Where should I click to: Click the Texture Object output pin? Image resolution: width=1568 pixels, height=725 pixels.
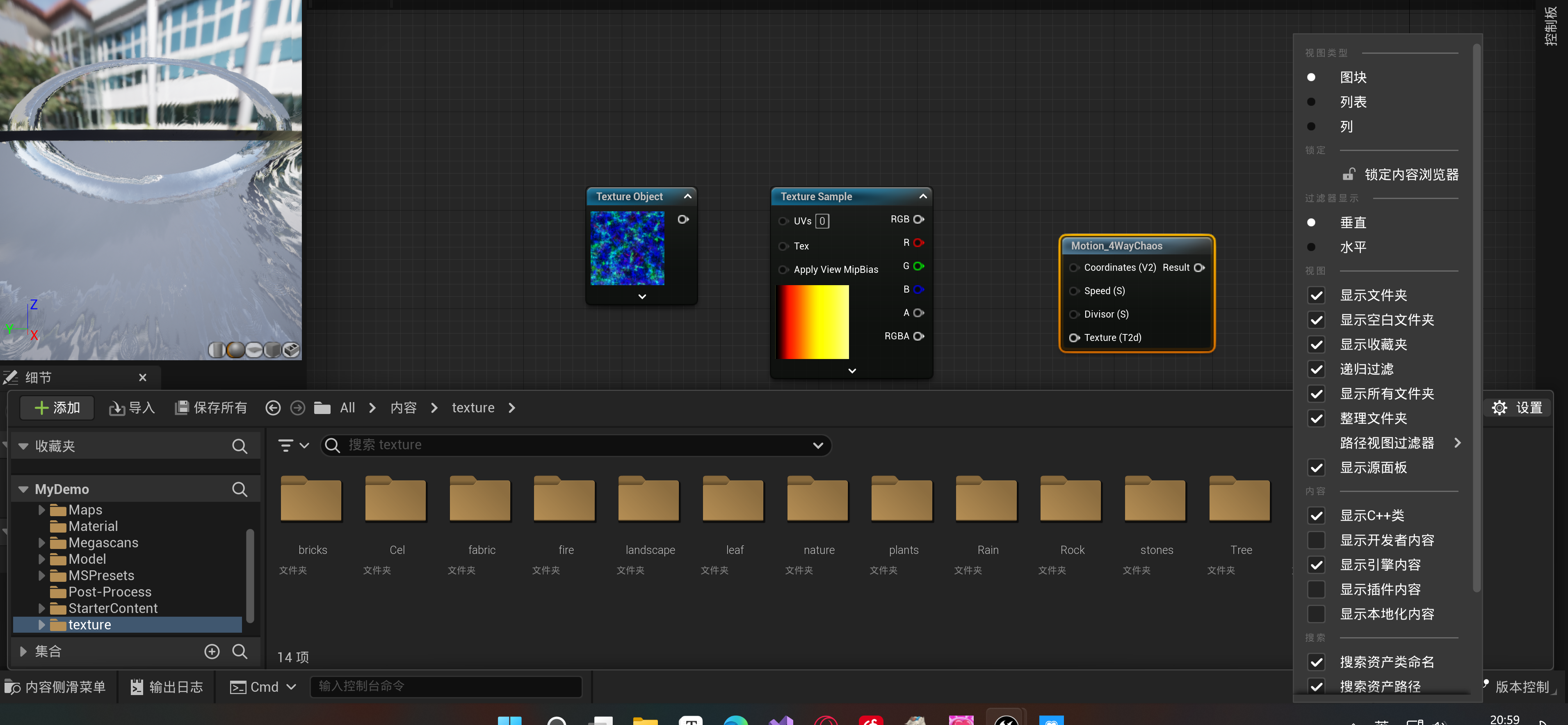[683, 219]
